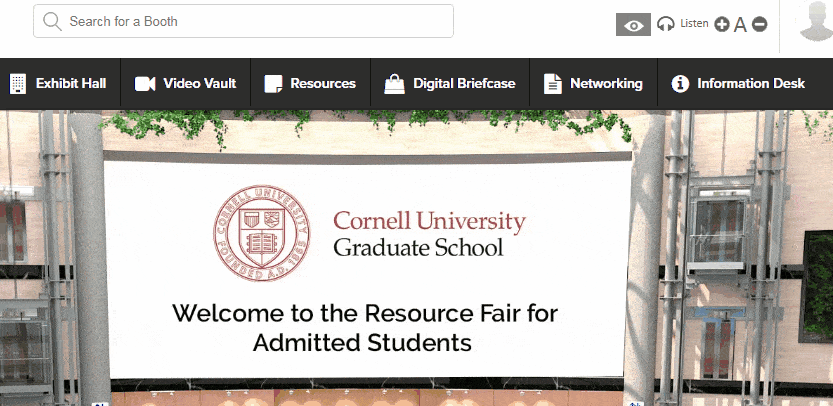
Task: Click the Video Vault camera icon
Action: pyautogui.click(x=145, y=84)
